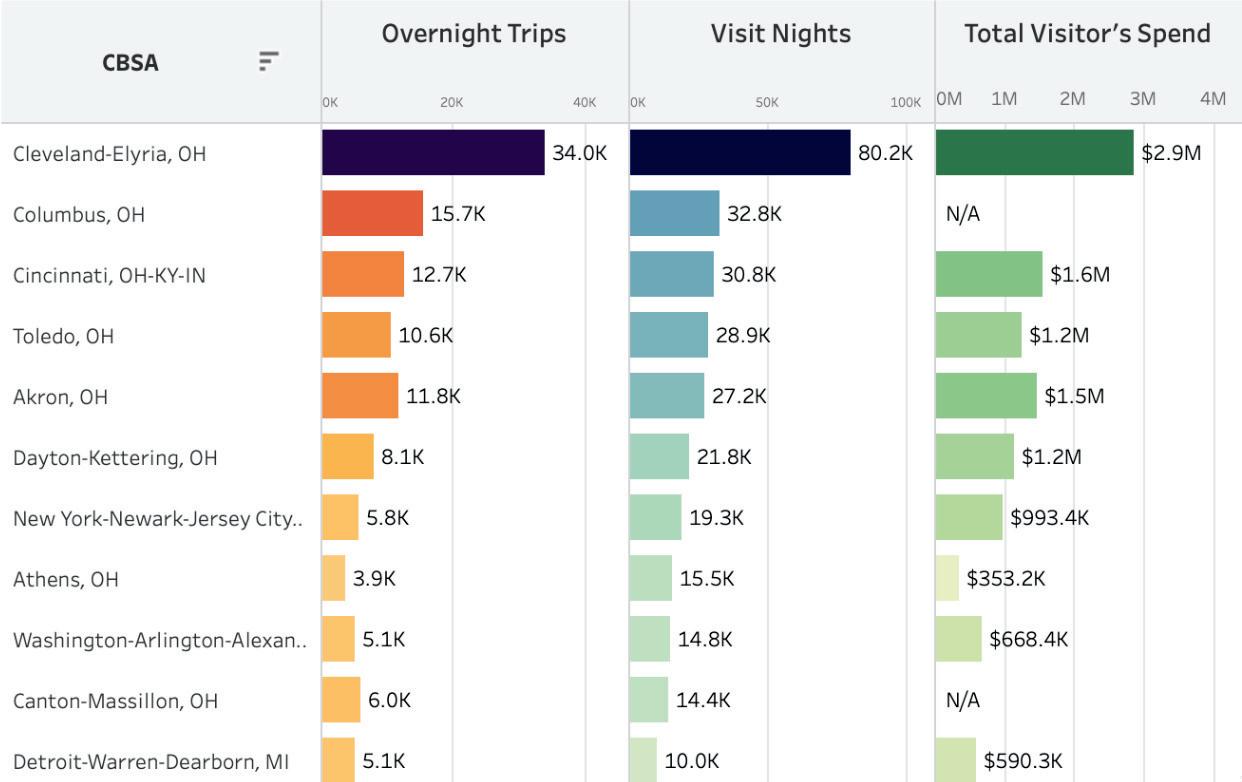Image resolution: width=1242 pixels, height=782 pixels.
Task: Select New York-Newark-Jersey City row label
Action: tap(157, 518)
